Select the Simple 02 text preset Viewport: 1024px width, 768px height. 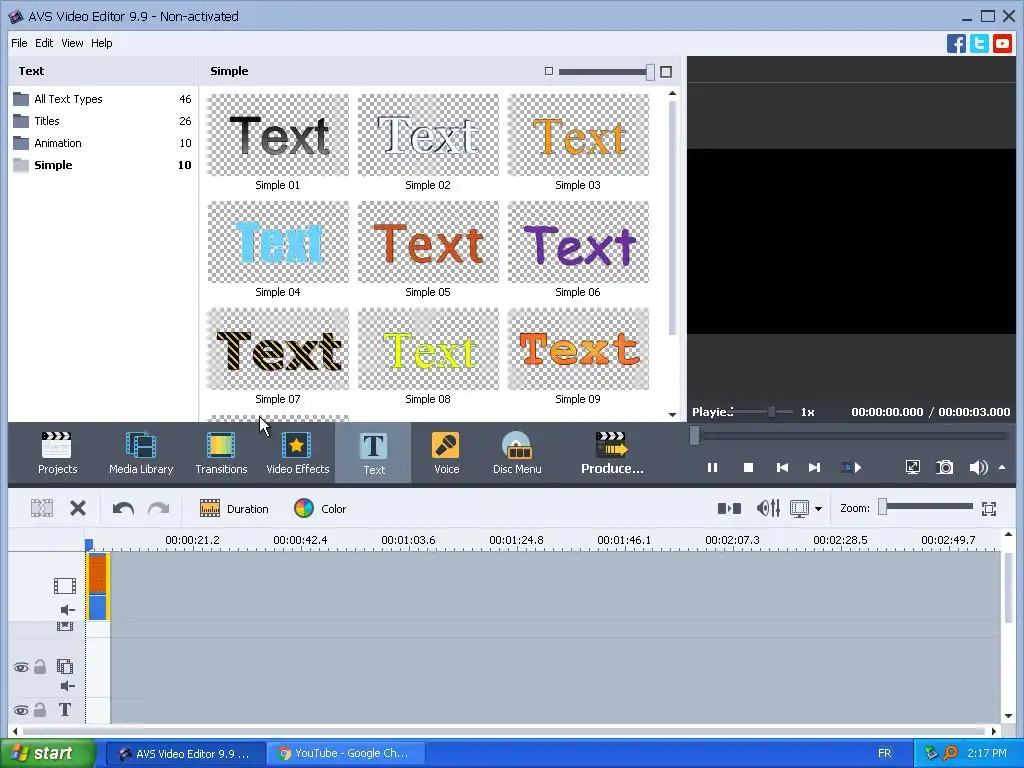click(428, 142)
